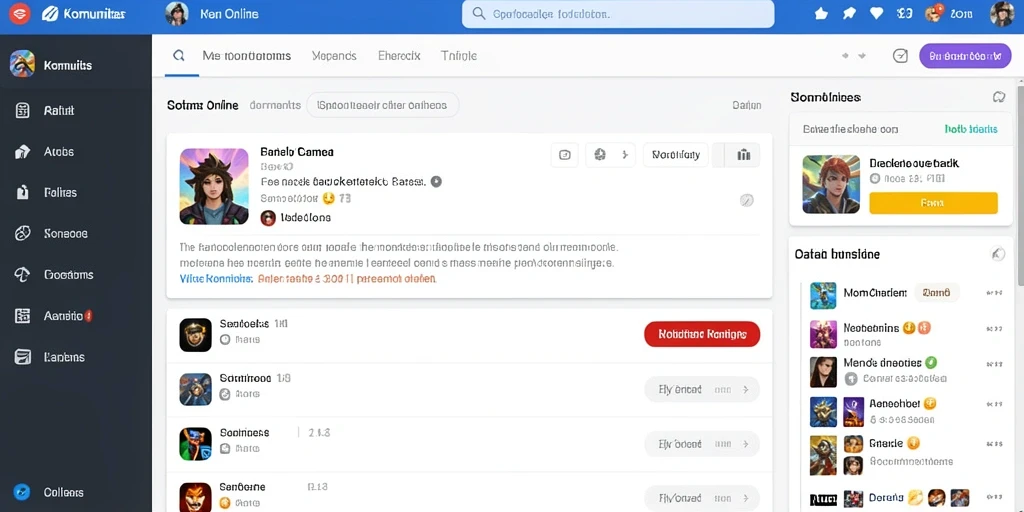Open options dots for "Mende dnaoties" row
1024x512 pixels.
click(x=995, y=363)
